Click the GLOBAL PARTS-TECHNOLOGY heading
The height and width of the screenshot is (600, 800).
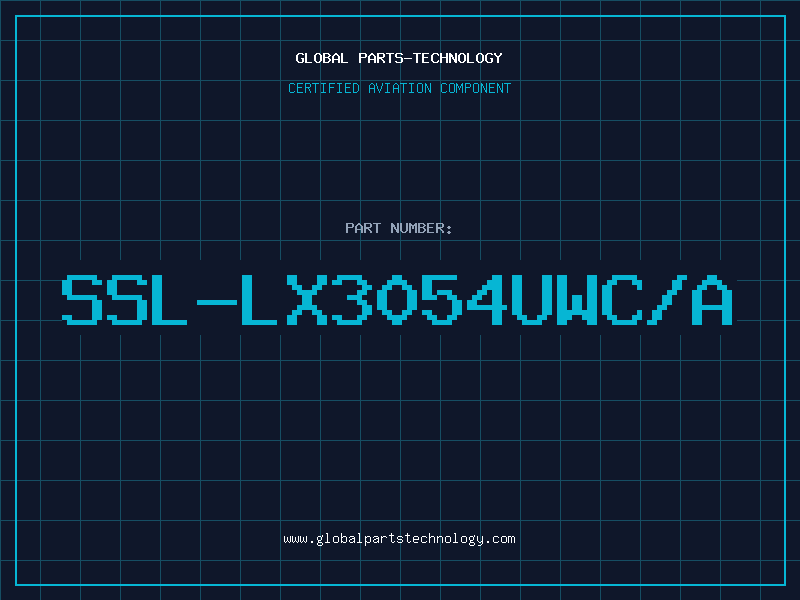(399, 58)
